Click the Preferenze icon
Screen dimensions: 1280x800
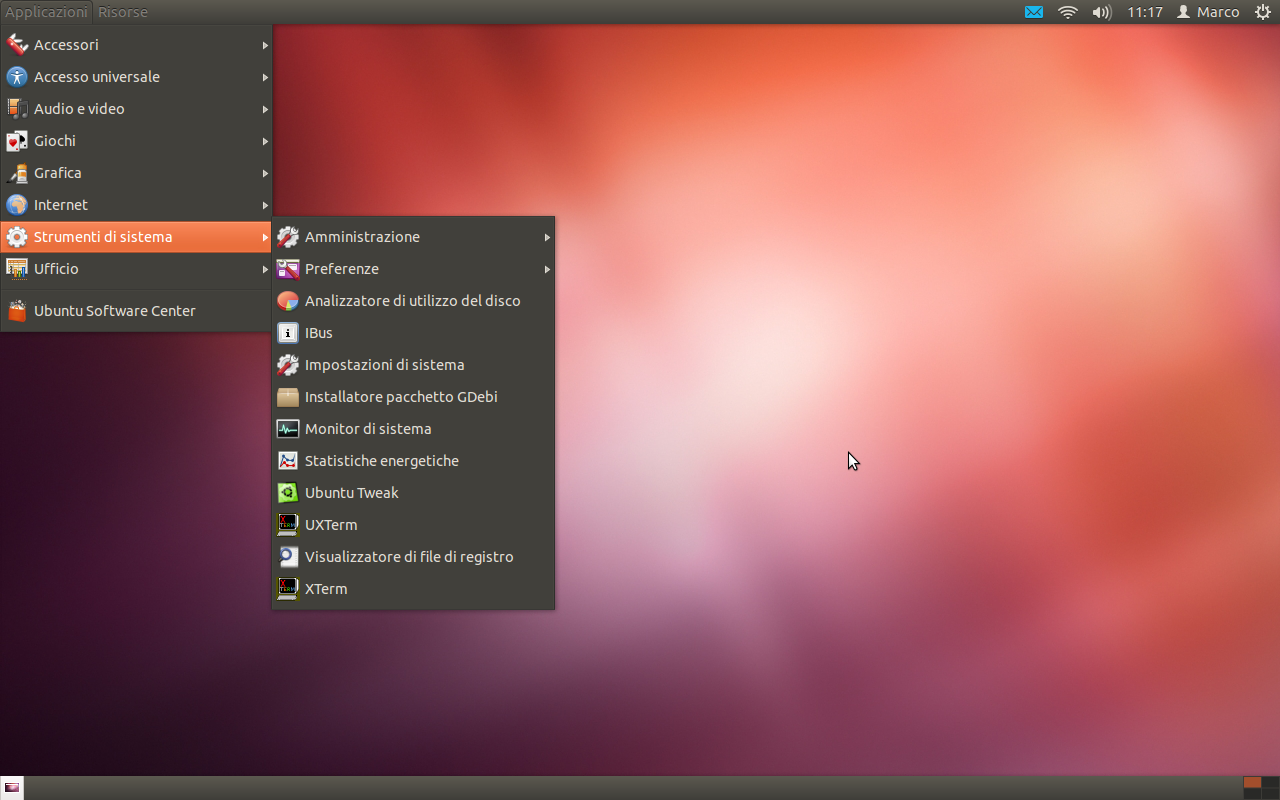point(288,269)
